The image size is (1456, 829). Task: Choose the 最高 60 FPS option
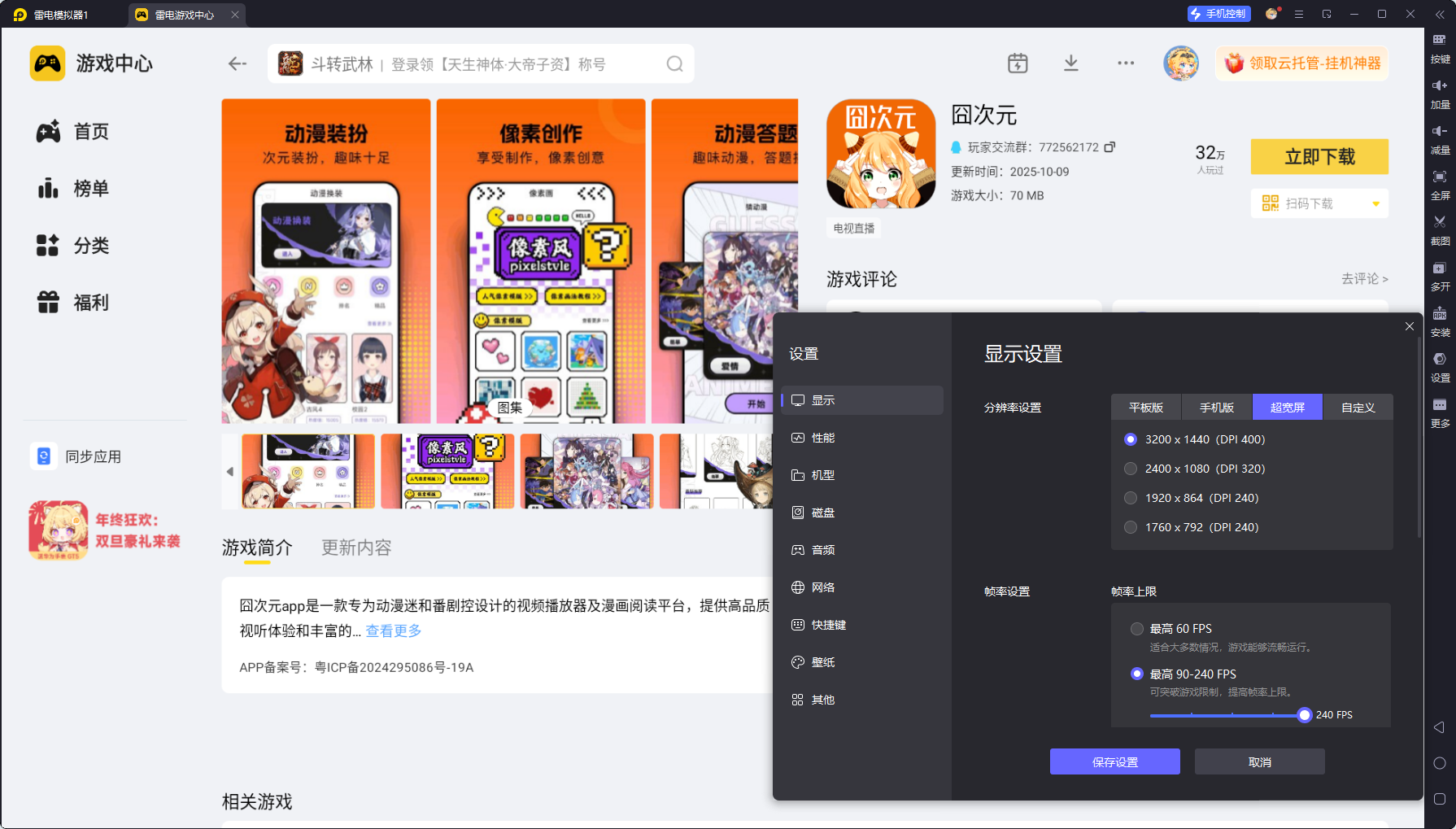pyautogui.click(x=1171, y=629)
